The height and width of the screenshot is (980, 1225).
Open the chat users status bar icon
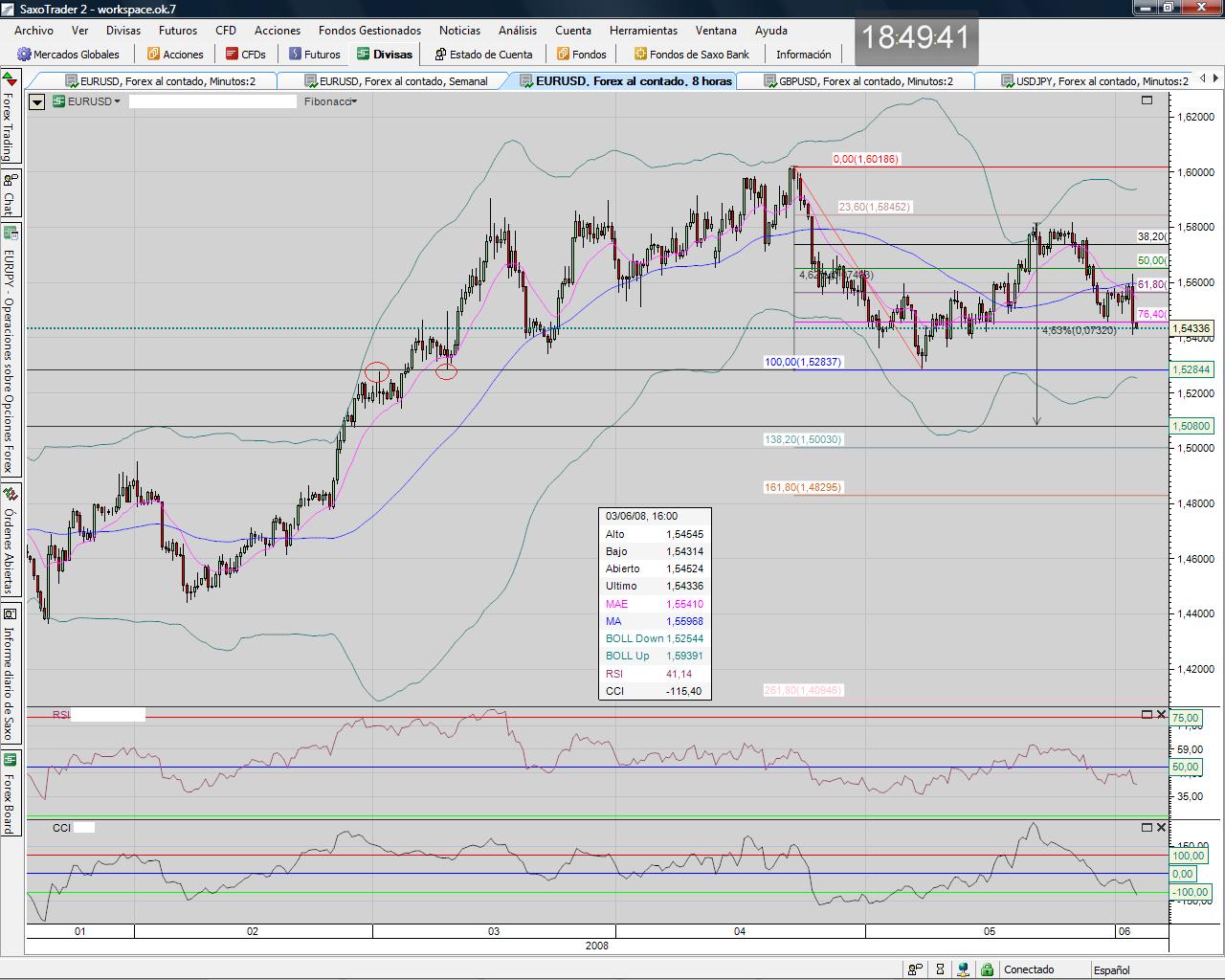(x=915, y=969)
